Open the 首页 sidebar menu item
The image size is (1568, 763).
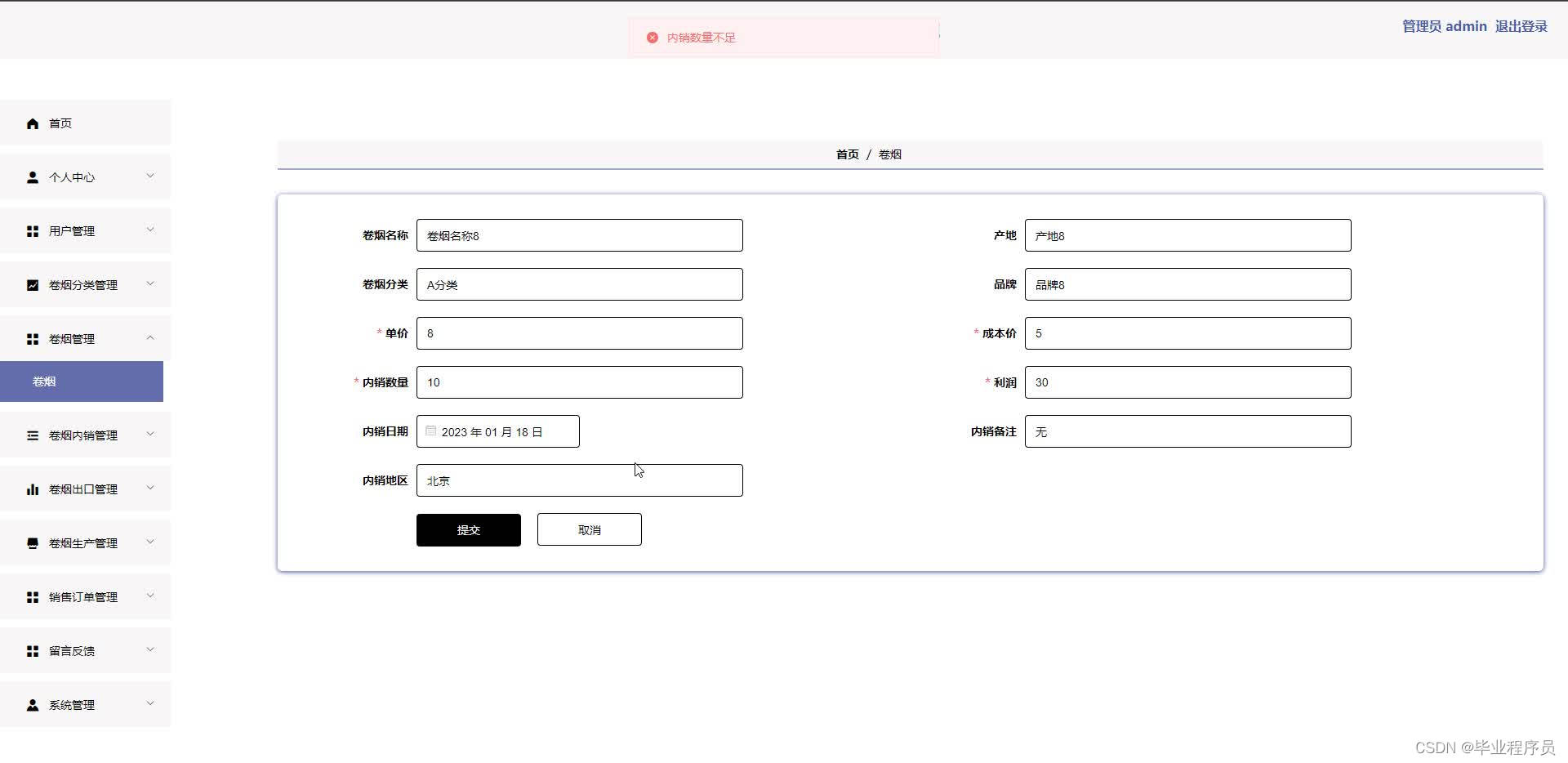(x=86, y=123)
